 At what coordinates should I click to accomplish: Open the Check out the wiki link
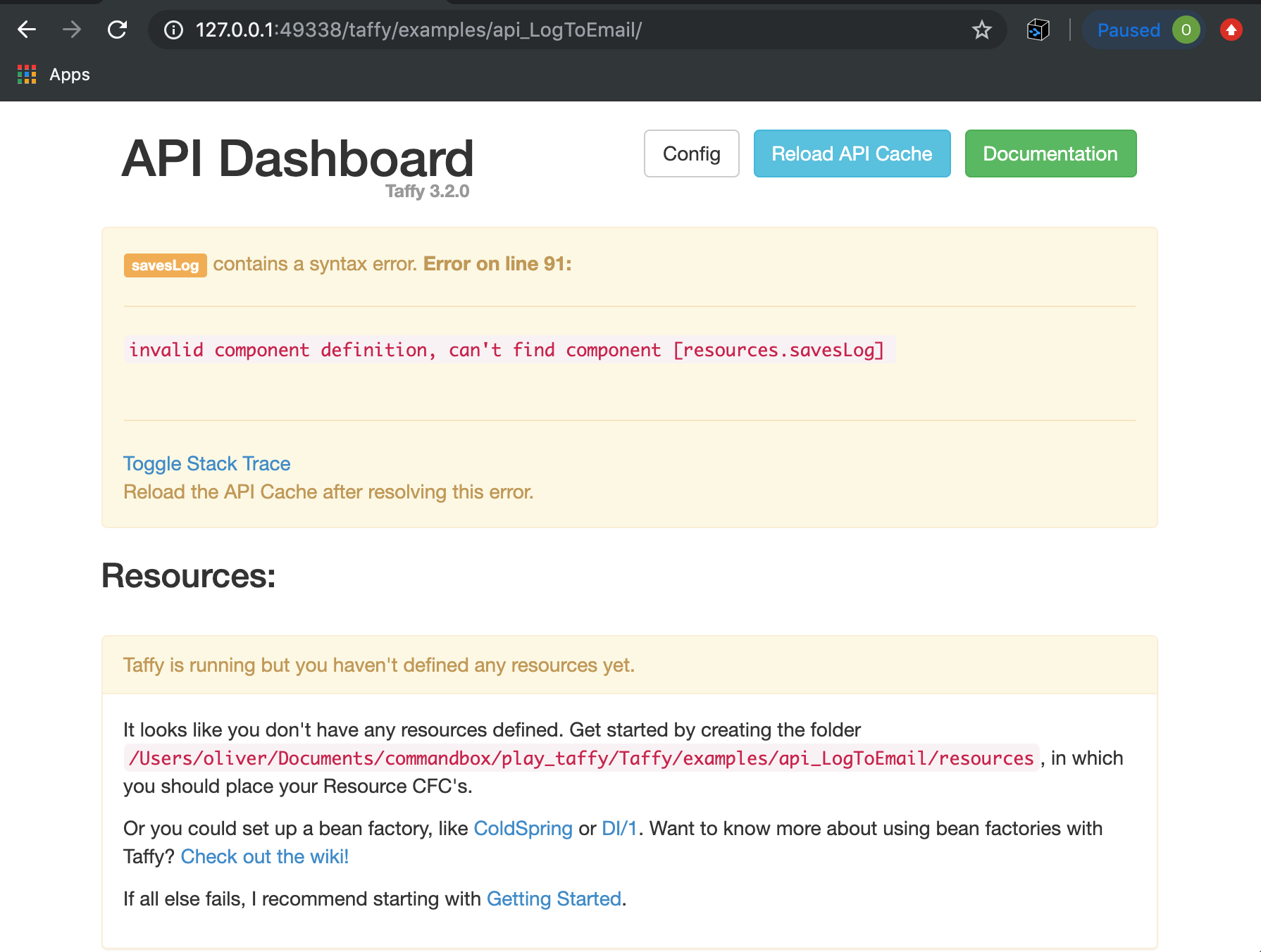(265, 856)
